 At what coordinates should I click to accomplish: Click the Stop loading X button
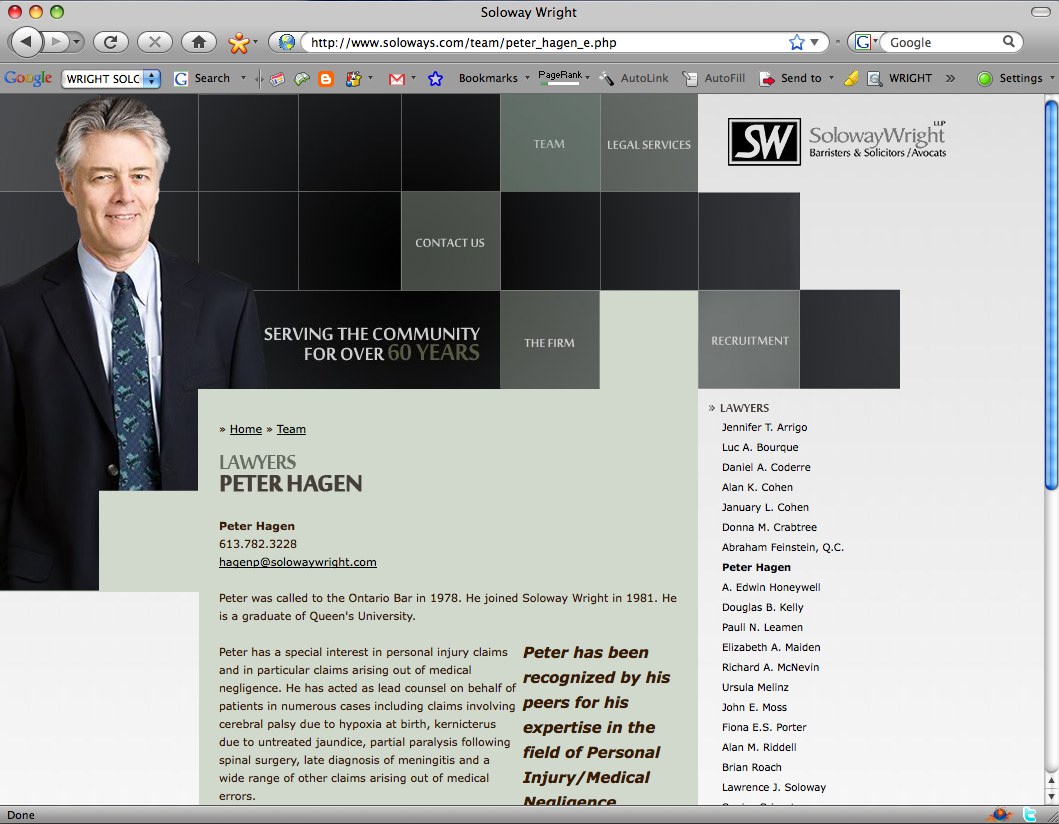155,42
